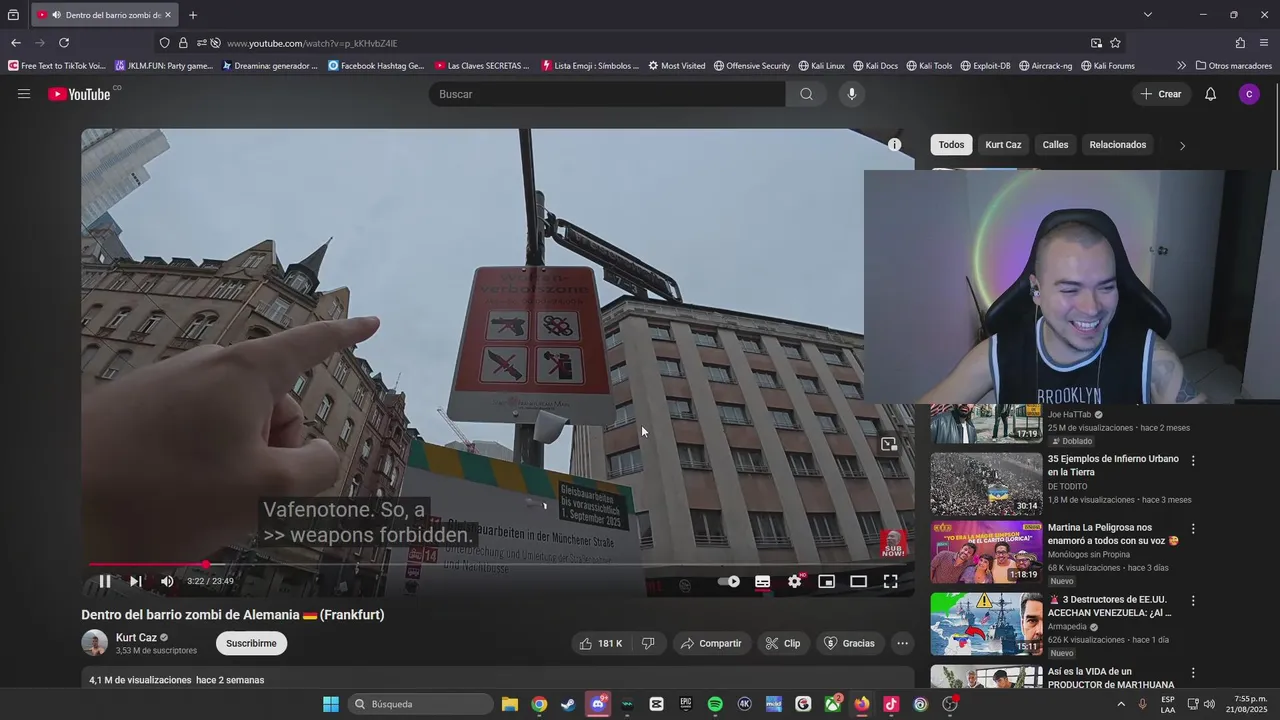Open the 35 Ejemplos de Infierno Urbano thumbnail
The image size is (1280, 720).
pos(986,484)
